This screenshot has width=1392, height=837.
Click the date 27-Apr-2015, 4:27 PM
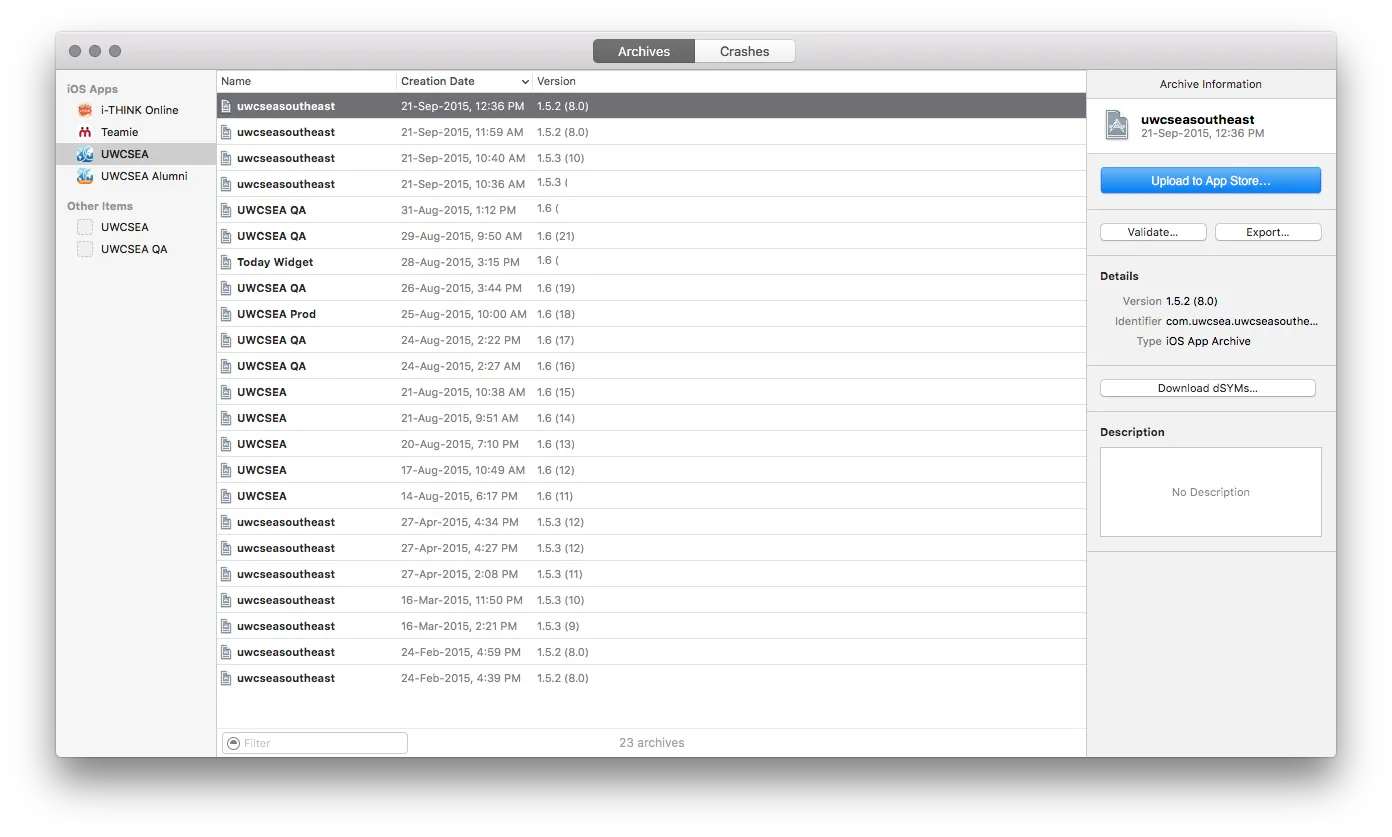pyautogui.click(x=460, y=548)
